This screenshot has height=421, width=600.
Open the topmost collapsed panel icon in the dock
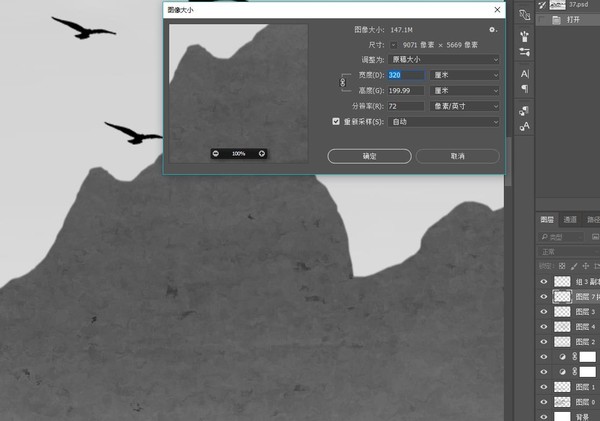(x=524, y=15)
